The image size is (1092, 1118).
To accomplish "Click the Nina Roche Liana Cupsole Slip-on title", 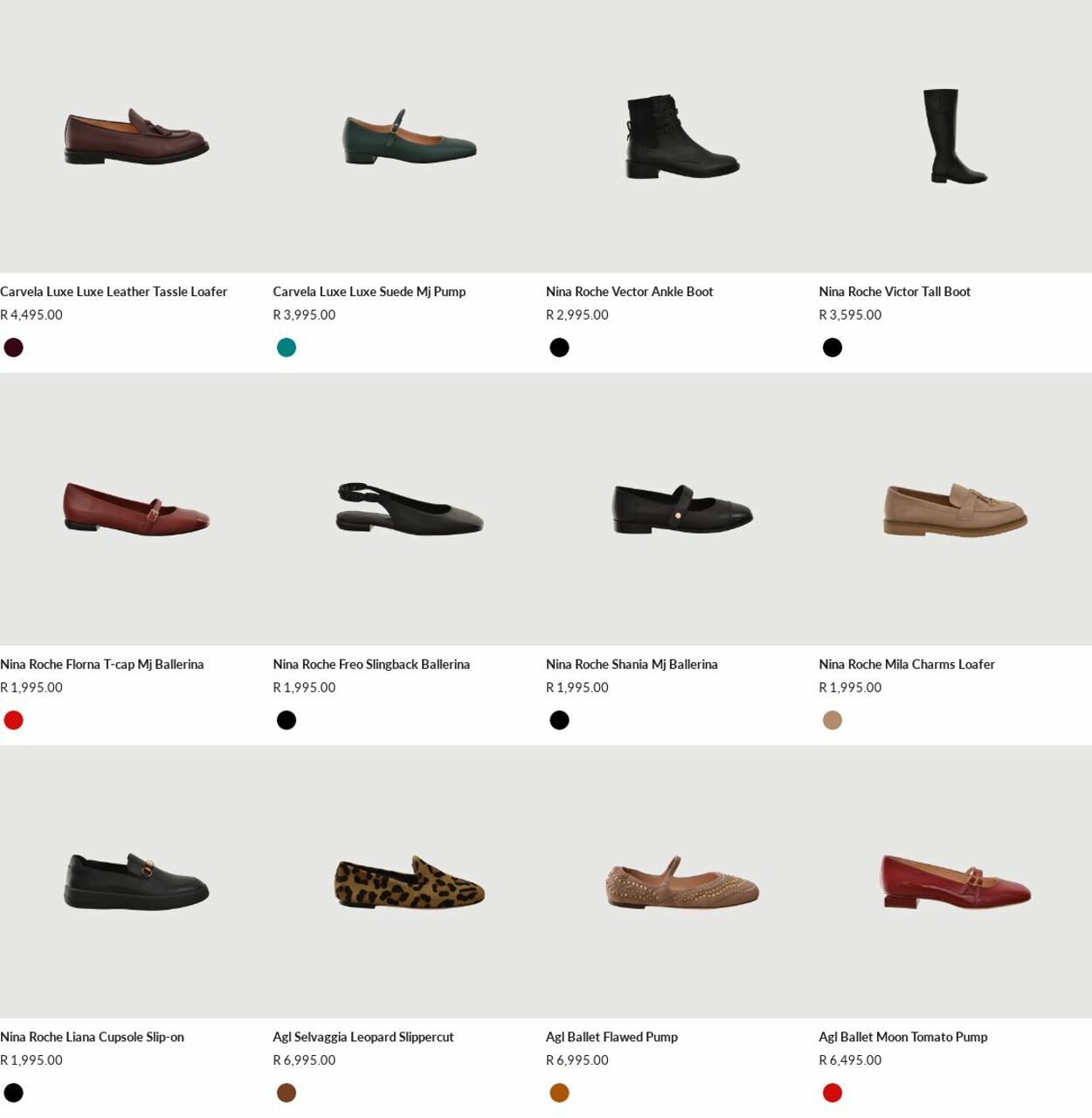I will 92,1038.
